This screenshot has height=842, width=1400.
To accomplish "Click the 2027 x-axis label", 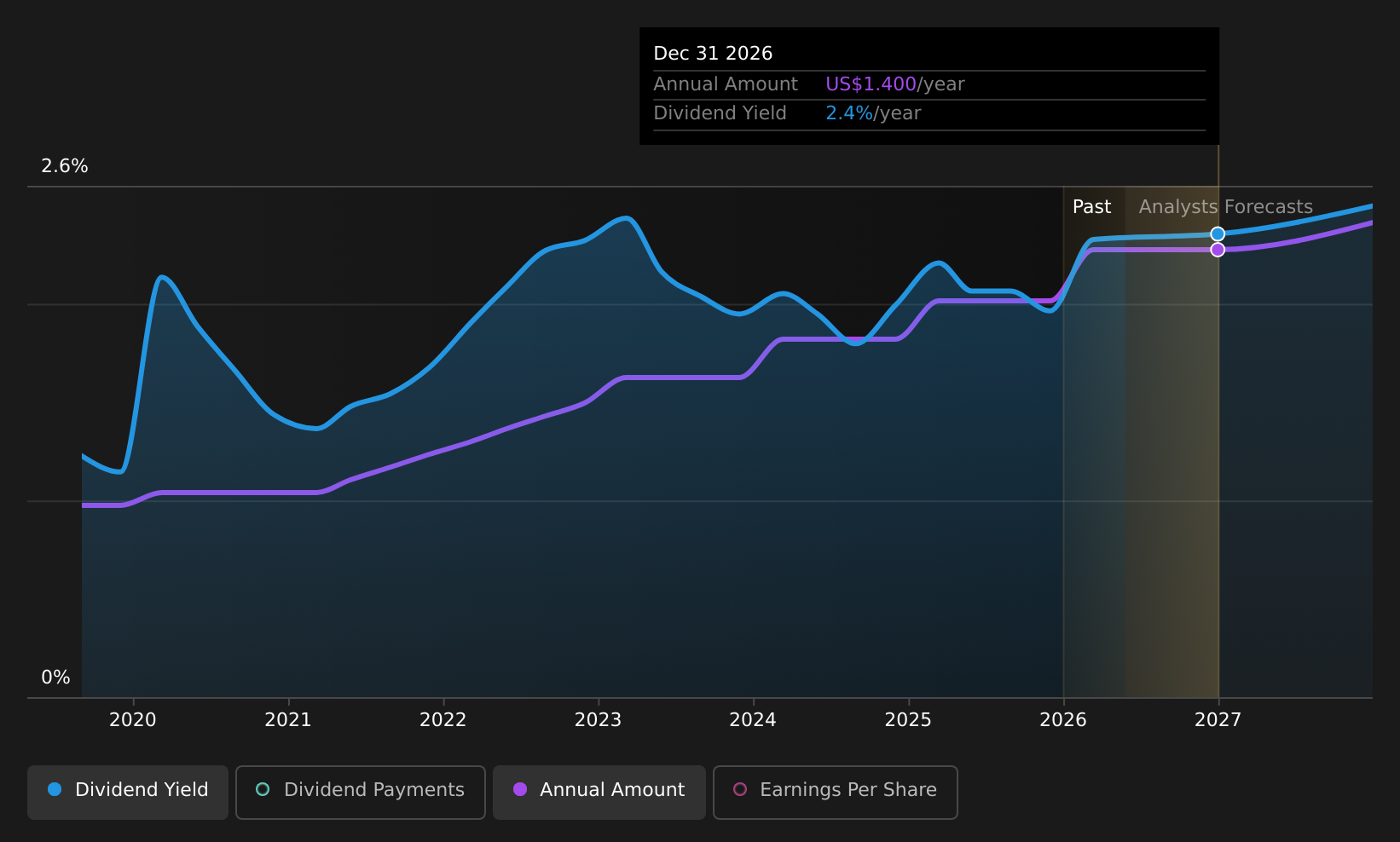I will (1218, 720).
